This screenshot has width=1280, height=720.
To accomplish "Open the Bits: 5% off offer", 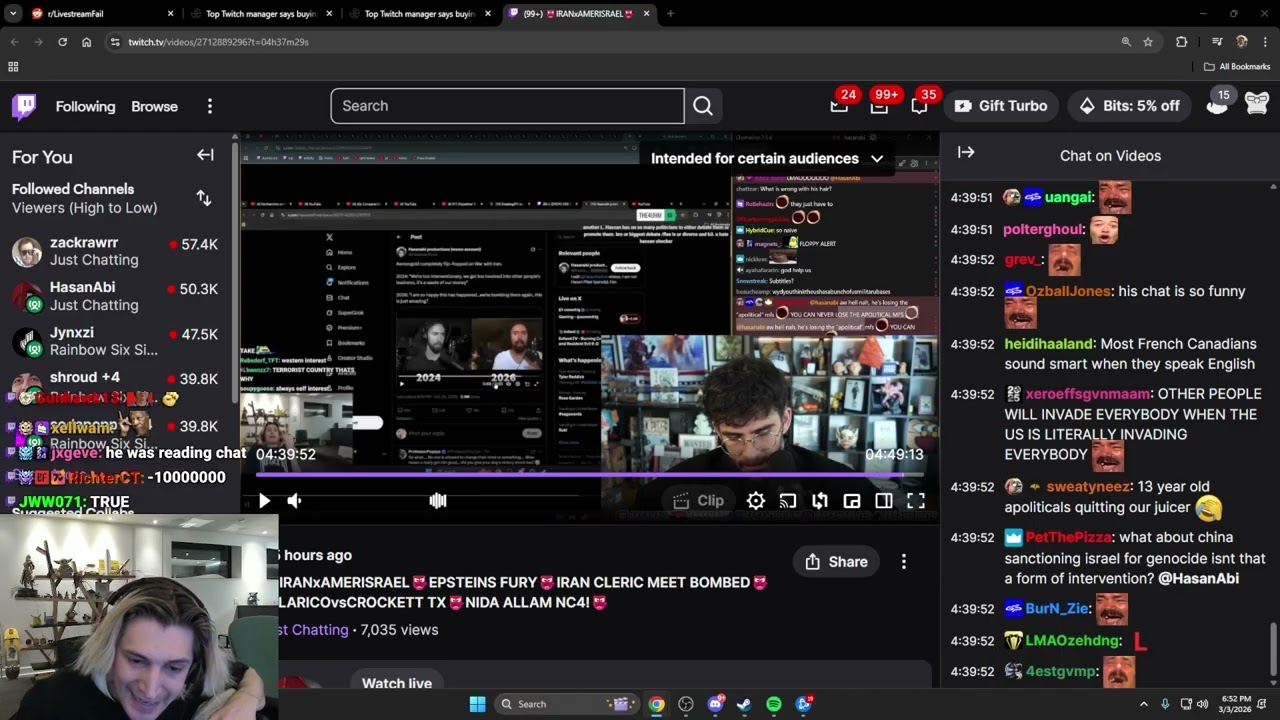I will 1130,106.
